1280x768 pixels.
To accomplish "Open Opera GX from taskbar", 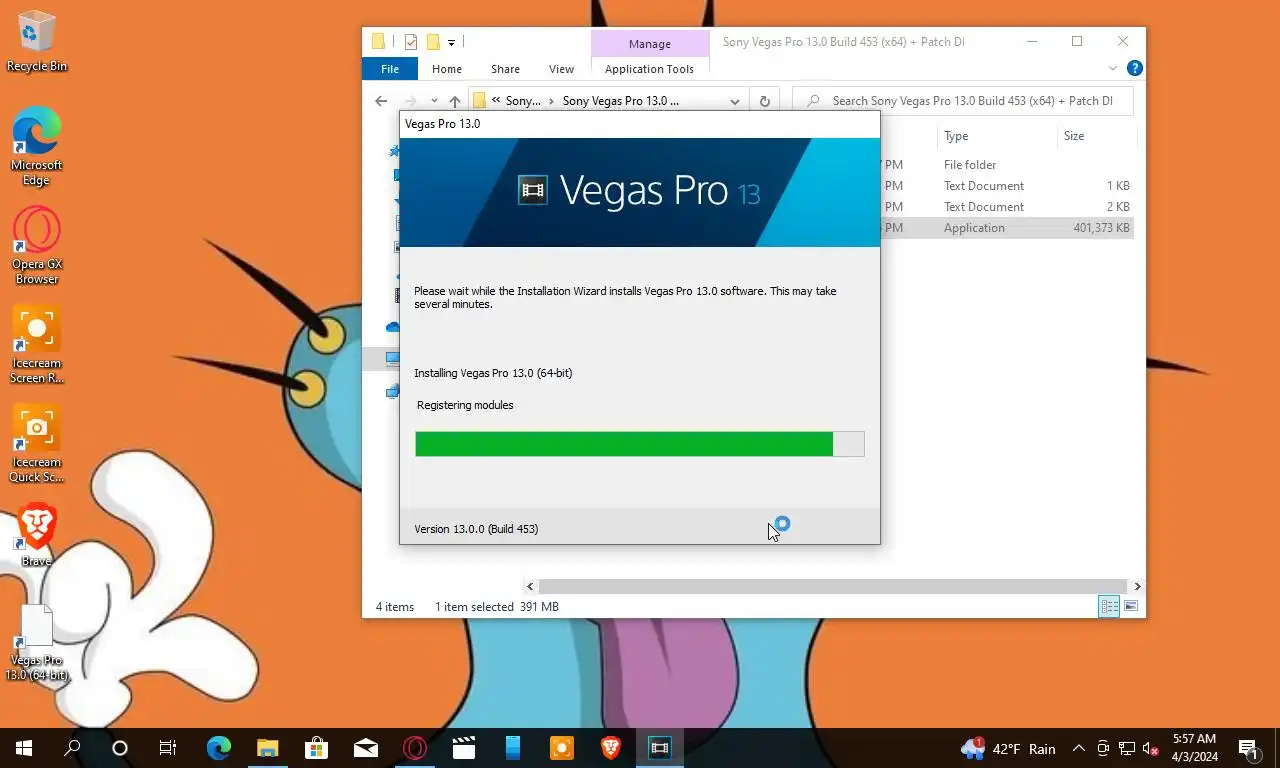I will [414, 748].
